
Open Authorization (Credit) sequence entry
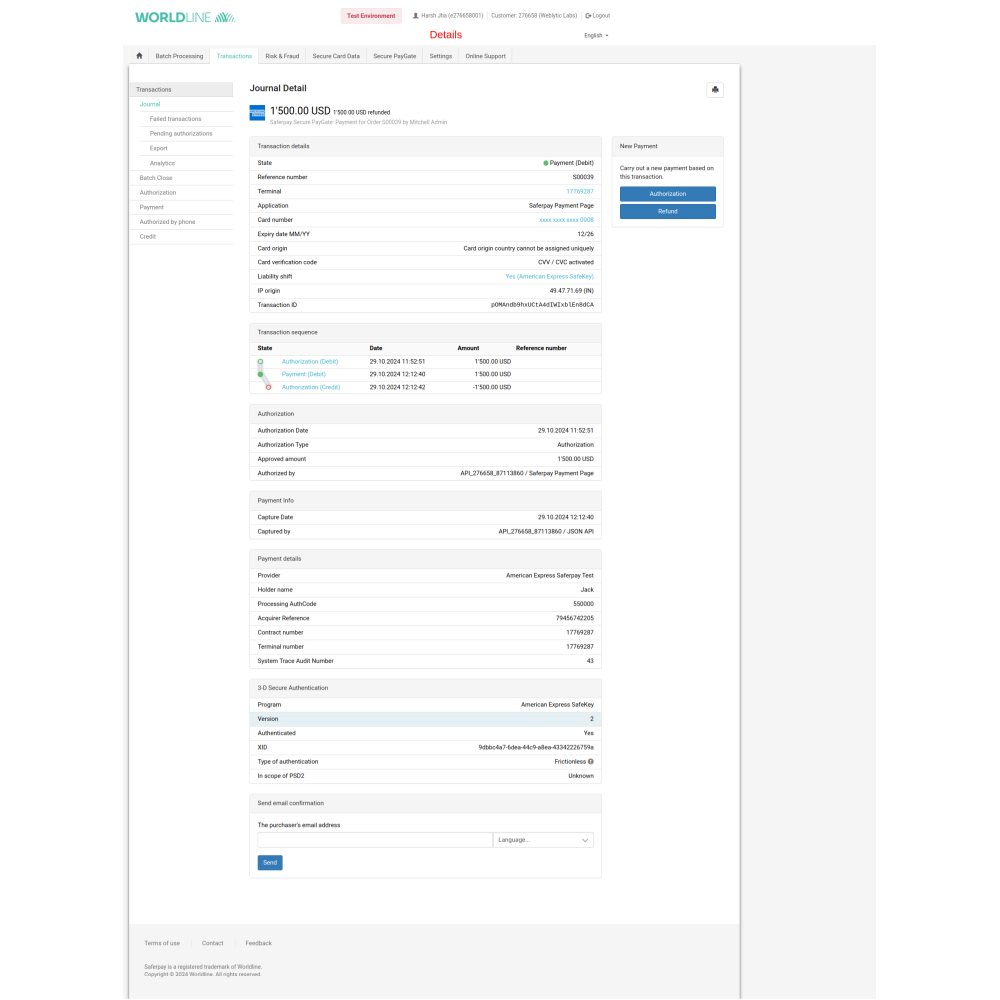[x=311, y=387]
